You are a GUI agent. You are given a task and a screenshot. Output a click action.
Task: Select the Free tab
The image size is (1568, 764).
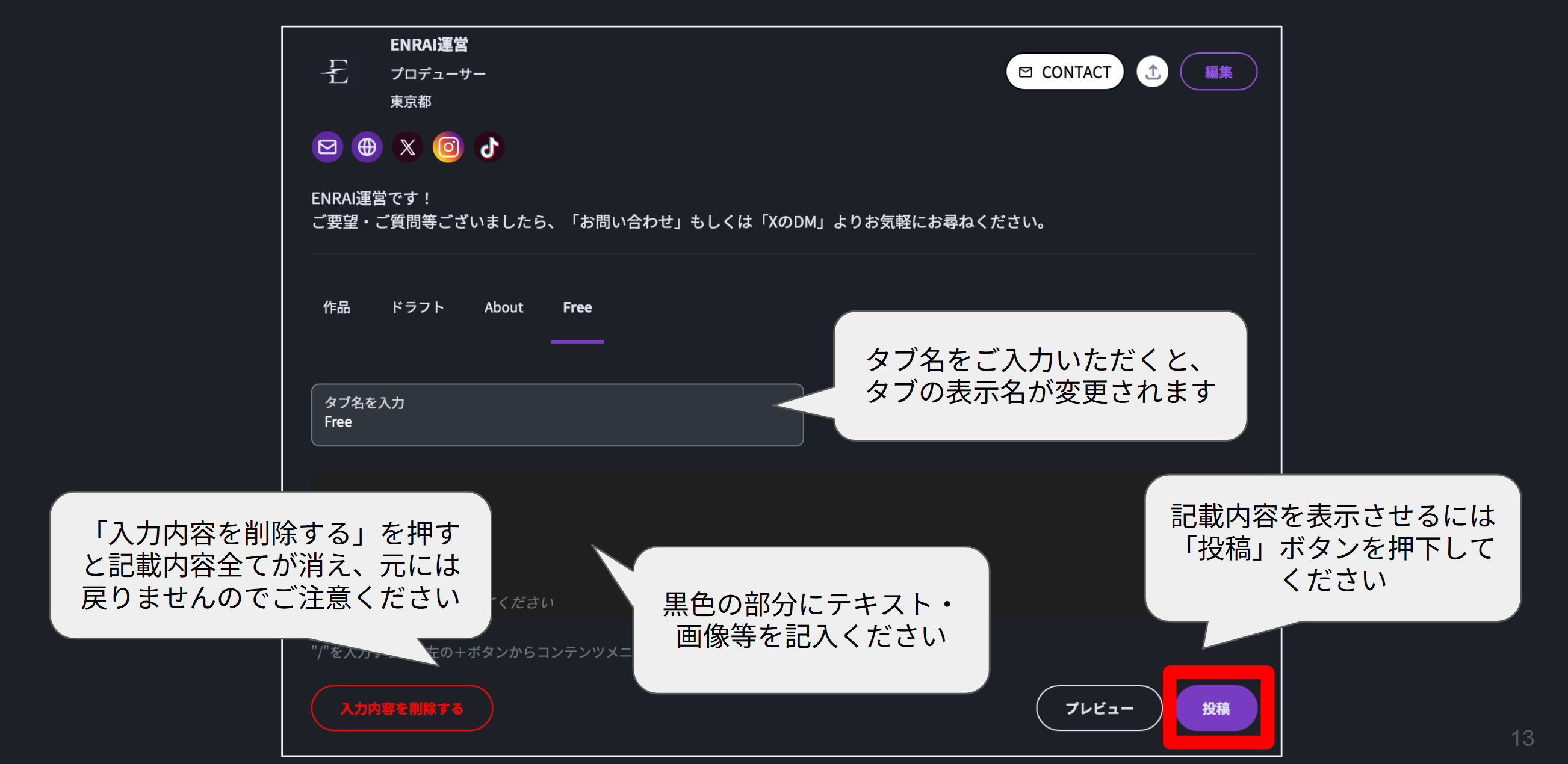coord(577,307)
